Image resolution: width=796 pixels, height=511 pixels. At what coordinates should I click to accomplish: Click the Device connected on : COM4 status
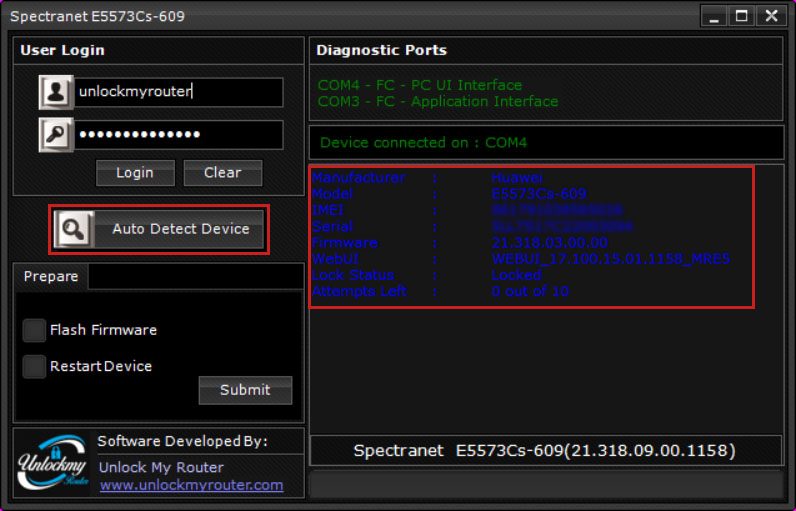(423, 143)
